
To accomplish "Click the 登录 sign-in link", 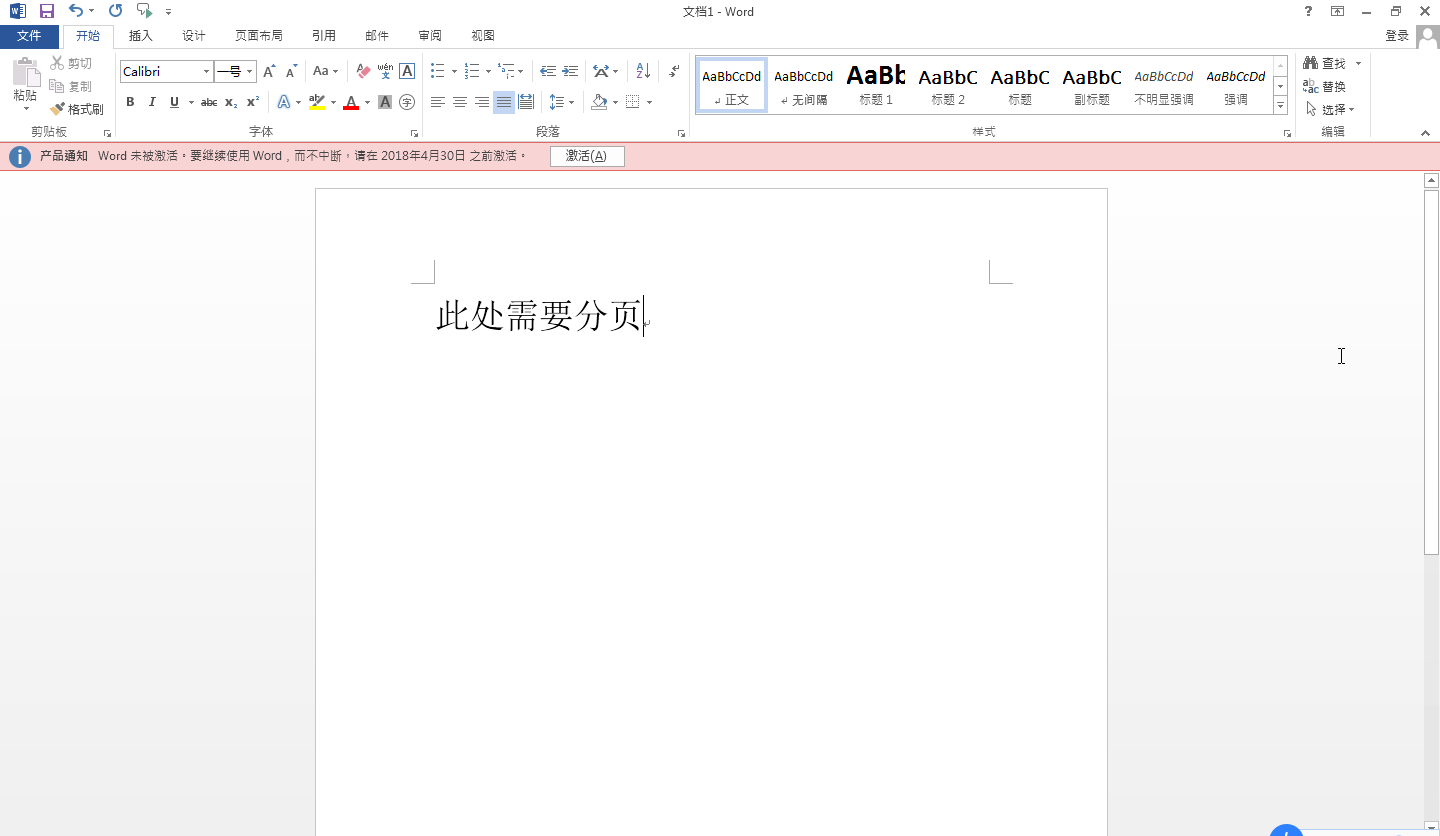I will (x=1397, y=35).
